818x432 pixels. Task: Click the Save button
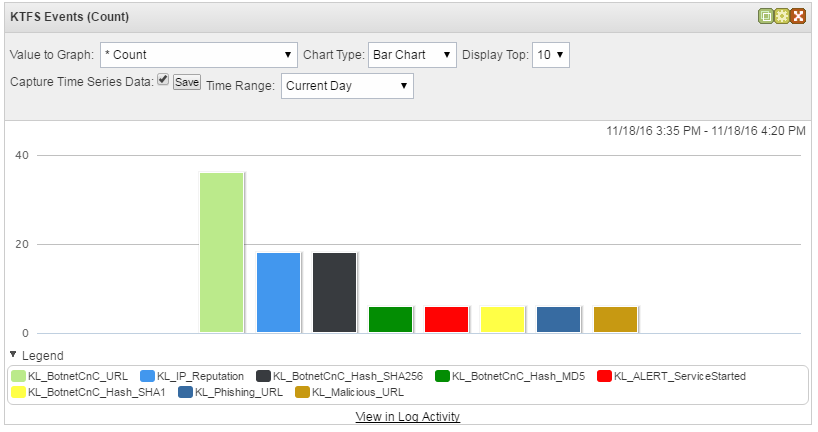point(188,82)
